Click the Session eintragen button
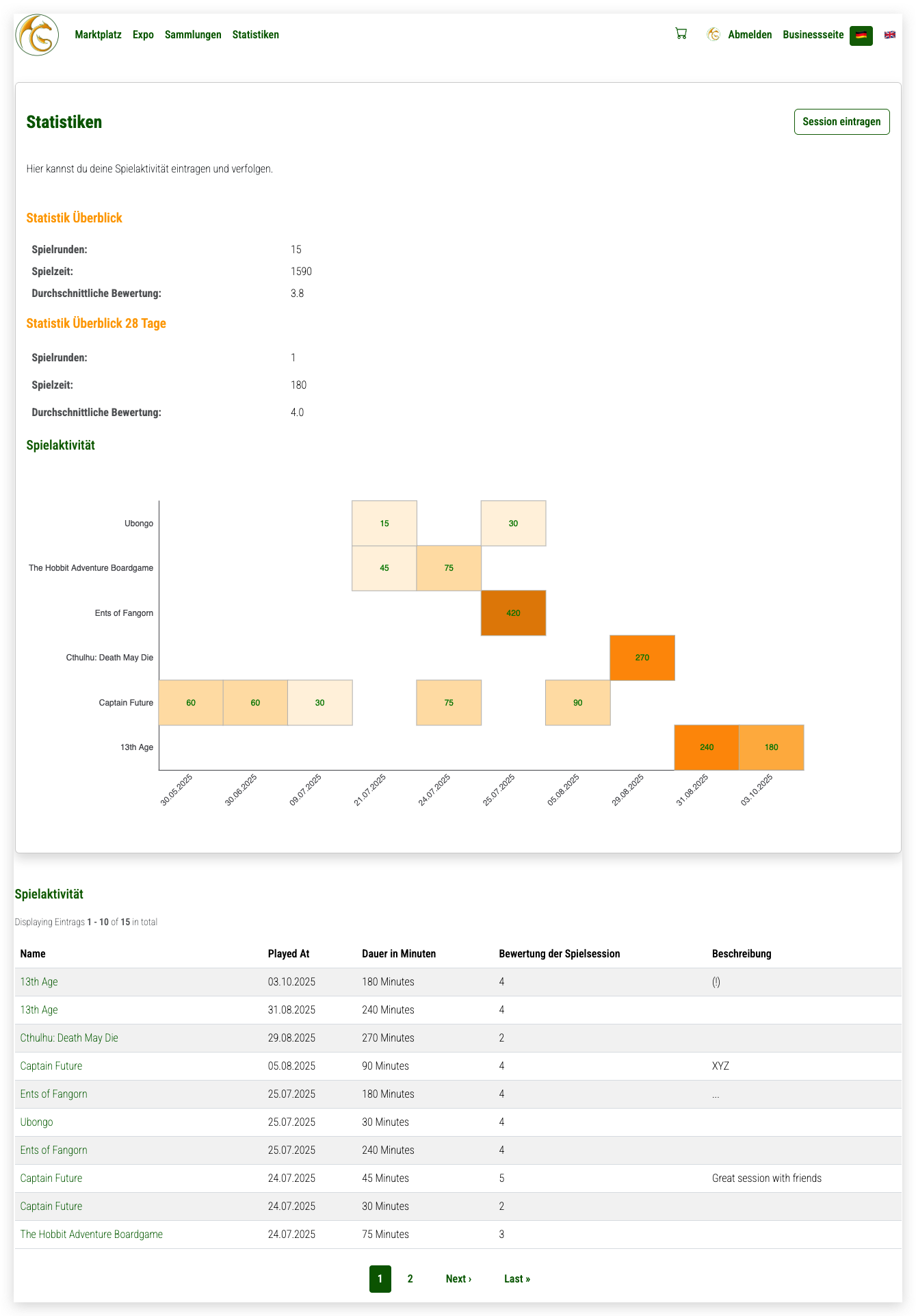Screen dimensions: 916x1316 click(x=841, y=122)
